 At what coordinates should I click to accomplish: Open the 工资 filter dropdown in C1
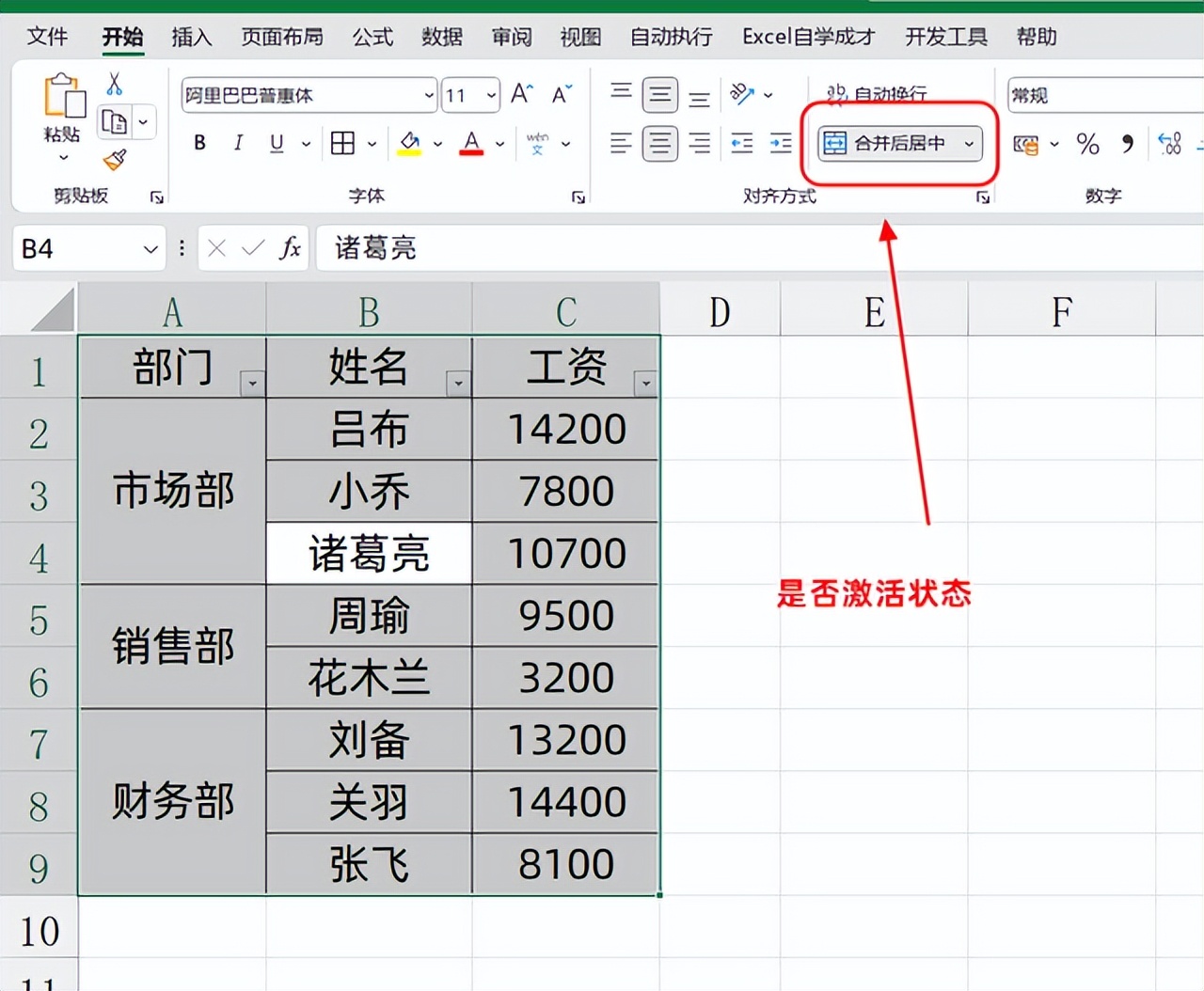645,384
